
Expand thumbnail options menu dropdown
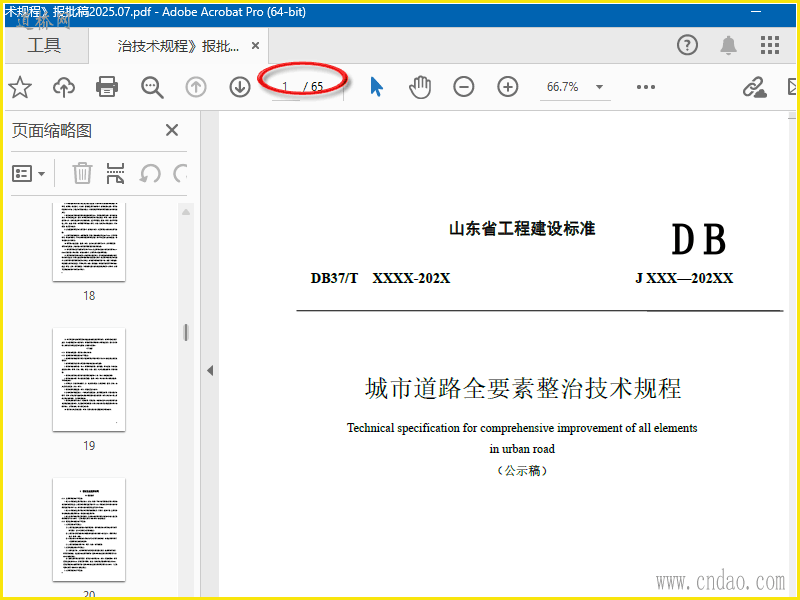point(29,173)
